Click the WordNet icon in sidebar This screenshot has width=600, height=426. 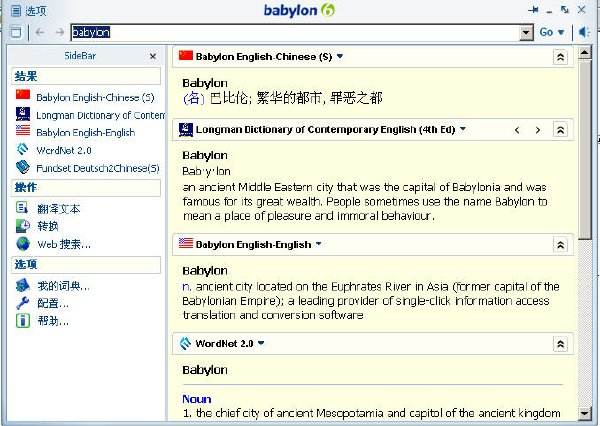23,149
